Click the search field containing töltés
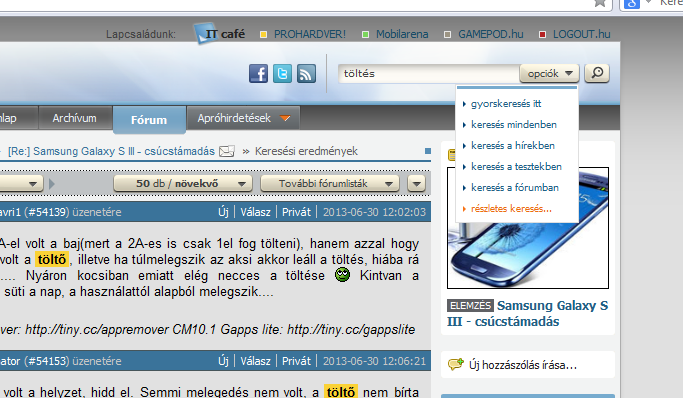Viewport: 683px width, 398px height. coord(429,73)
